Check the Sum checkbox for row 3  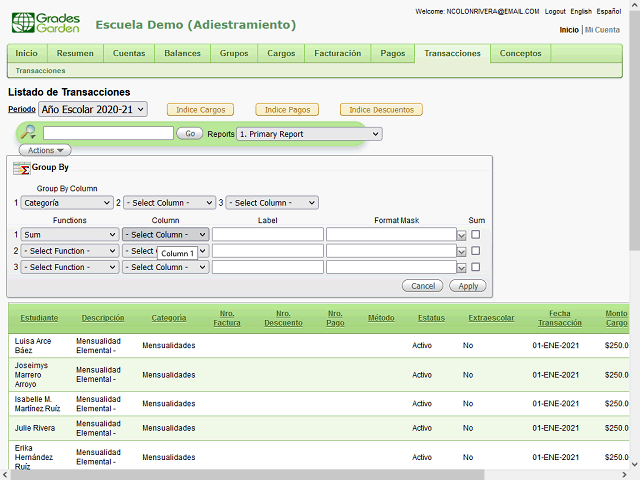476,267
